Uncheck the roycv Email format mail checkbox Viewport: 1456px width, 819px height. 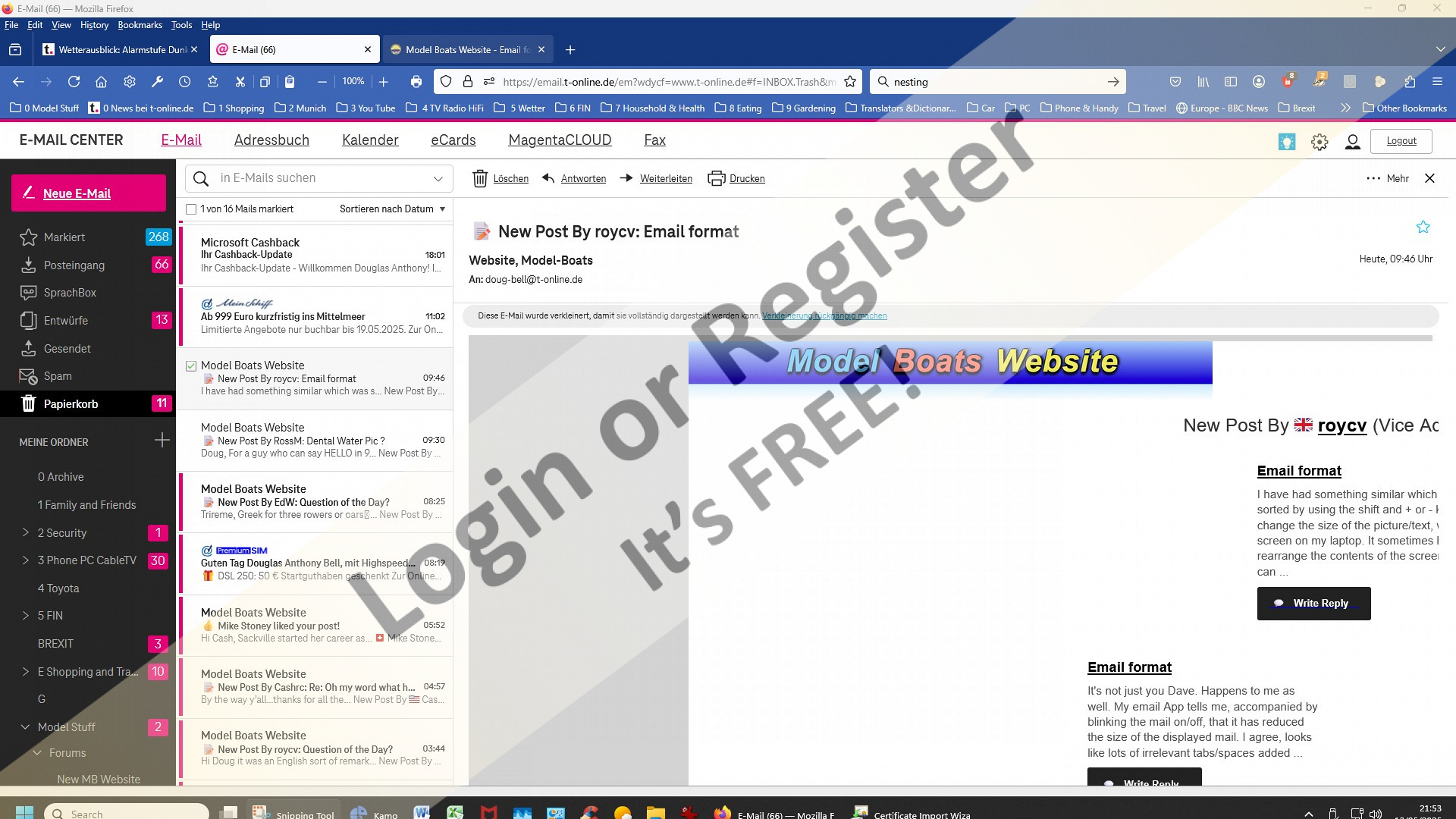pyautogui.click(x=191, y=366)
